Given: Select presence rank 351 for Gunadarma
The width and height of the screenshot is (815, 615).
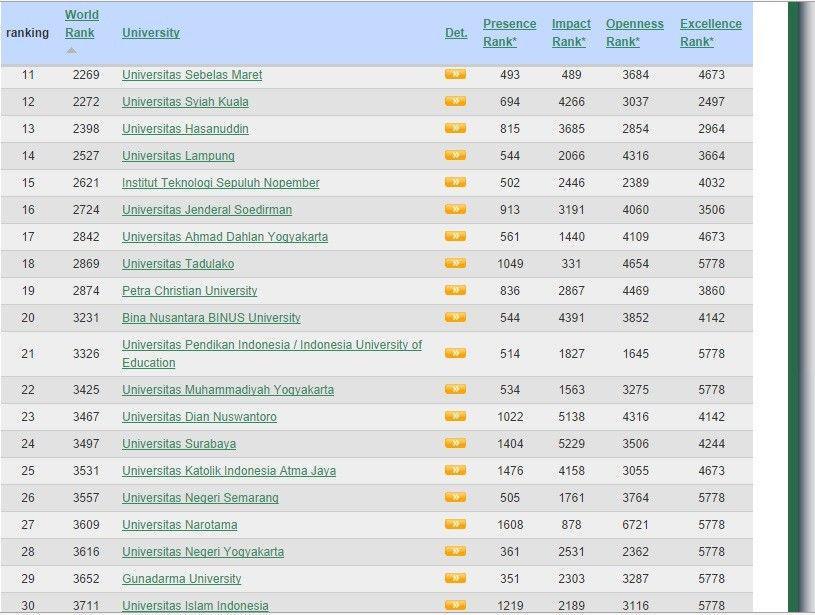Looking at the screenshot, I should (510, 579).
